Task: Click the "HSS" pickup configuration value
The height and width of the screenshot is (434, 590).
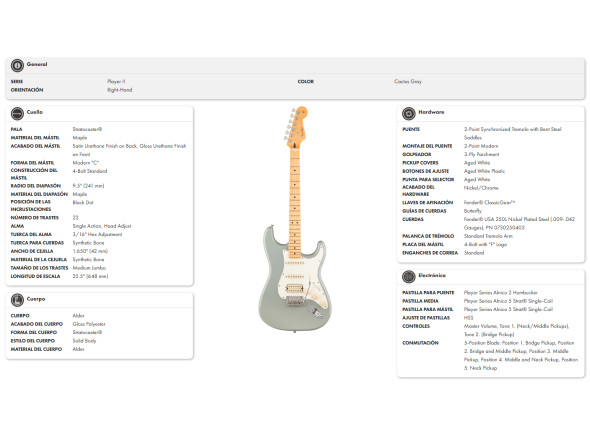Action: (468, 318)
